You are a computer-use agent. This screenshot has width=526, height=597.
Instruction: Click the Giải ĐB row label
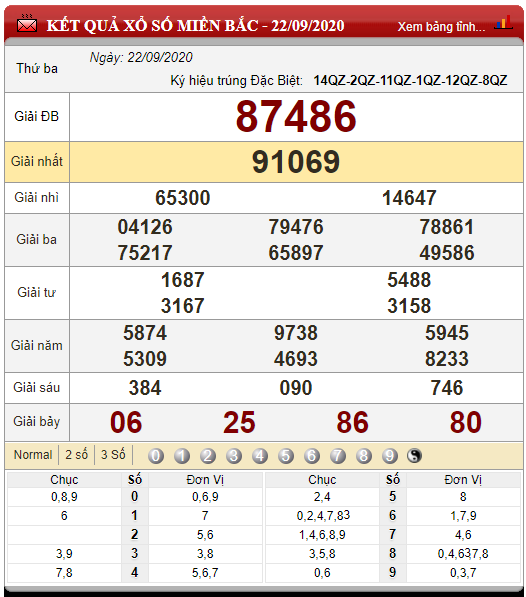click(37, 117)
